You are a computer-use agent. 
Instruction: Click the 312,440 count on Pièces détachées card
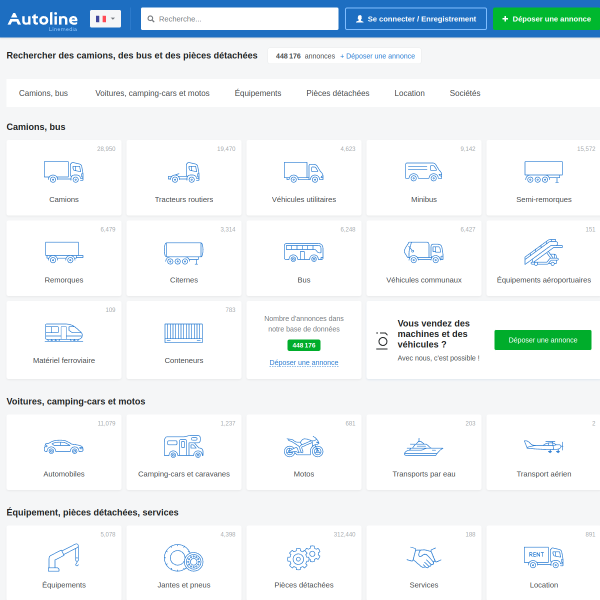point(344,534)
